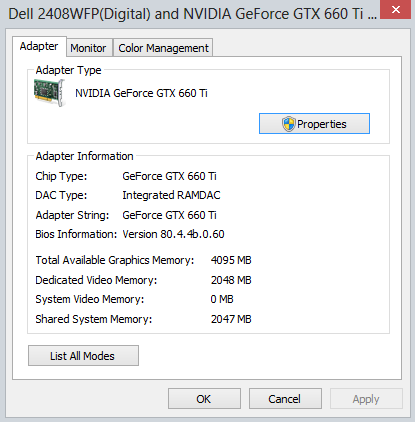
Task: Click the UAC shield icon on Properties
Action: pos(289,124)
